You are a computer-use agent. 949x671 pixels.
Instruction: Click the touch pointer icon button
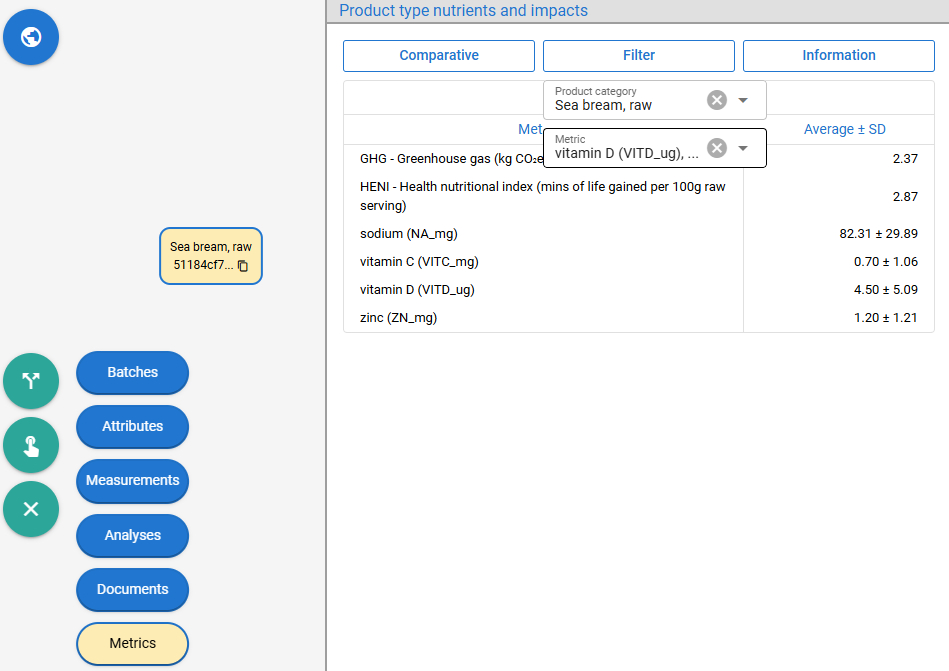point(31,445)
